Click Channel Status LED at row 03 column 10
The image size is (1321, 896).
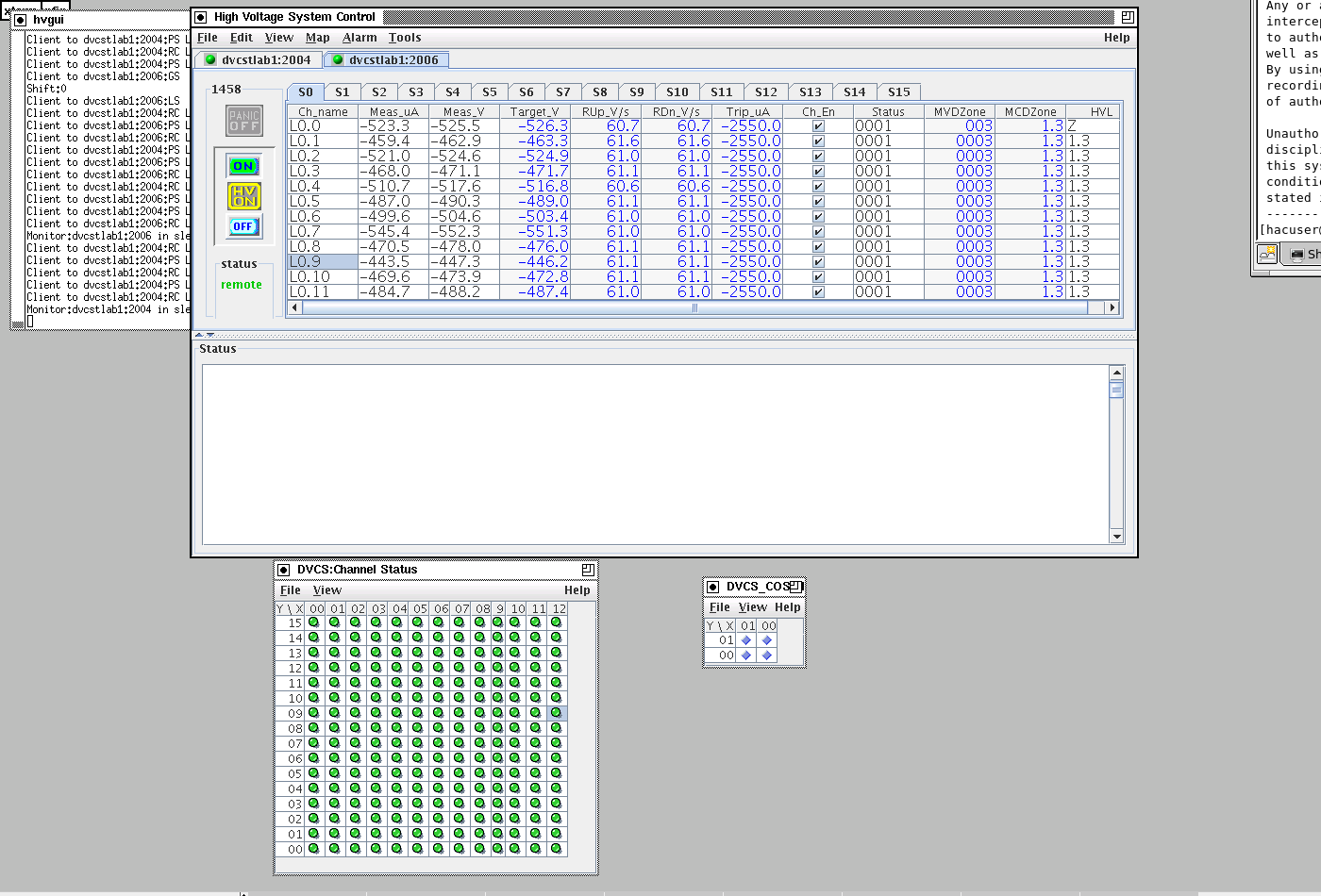515,804
